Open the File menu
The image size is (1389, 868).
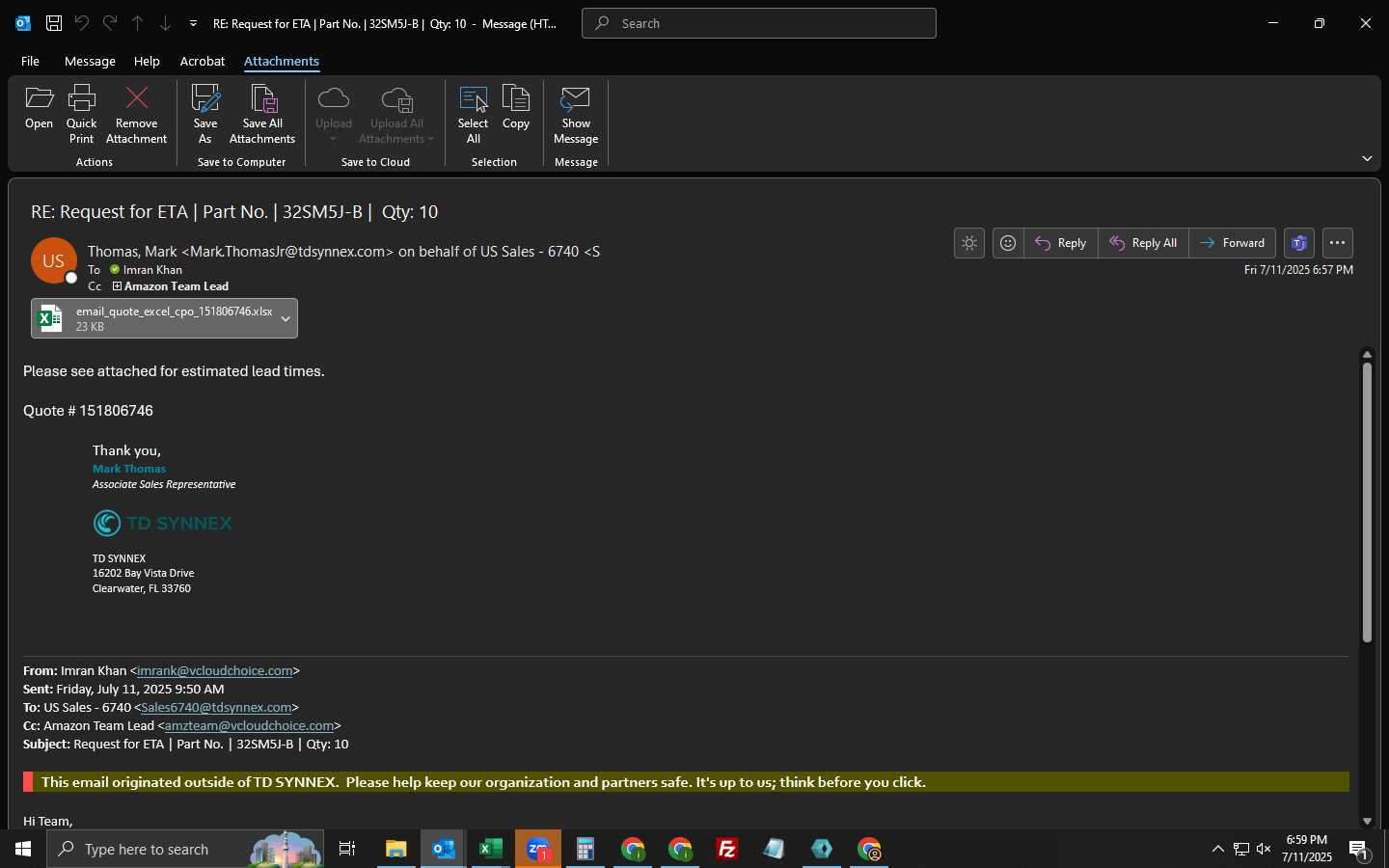pos(30,61)
